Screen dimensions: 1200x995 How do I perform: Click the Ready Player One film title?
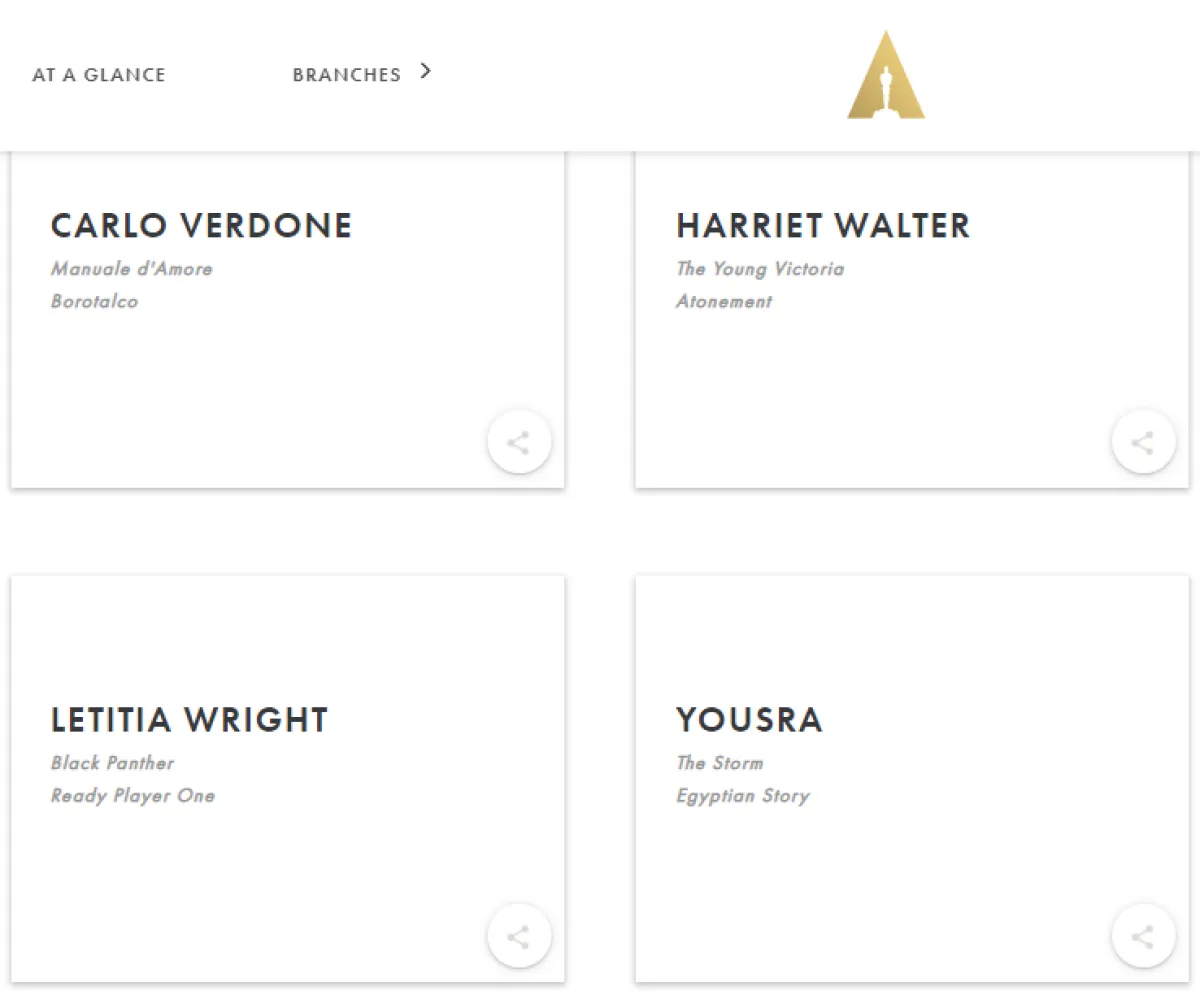coord(133,796)
